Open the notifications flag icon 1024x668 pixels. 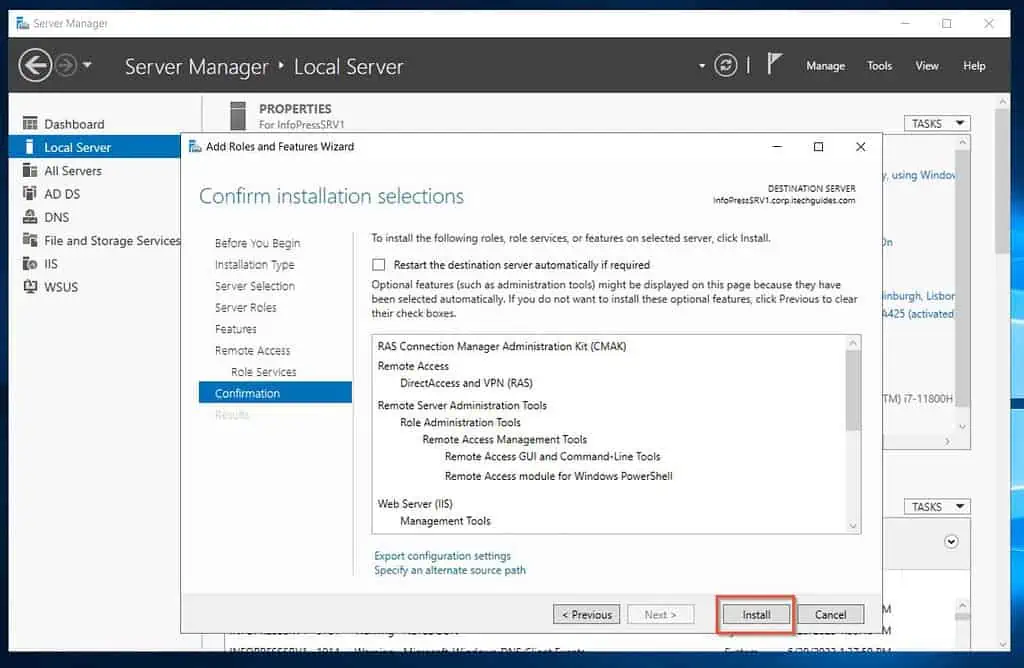(x=774, y=65)
